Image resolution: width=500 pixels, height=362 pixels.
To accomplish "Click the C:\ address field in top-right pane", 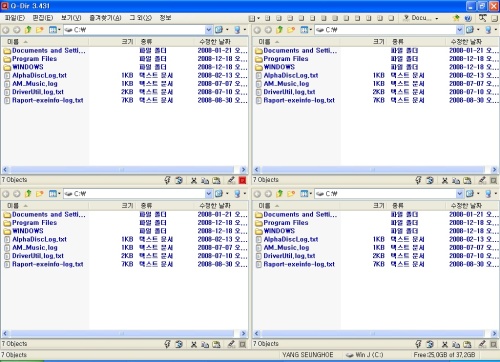I will click(x=385, y=30).
